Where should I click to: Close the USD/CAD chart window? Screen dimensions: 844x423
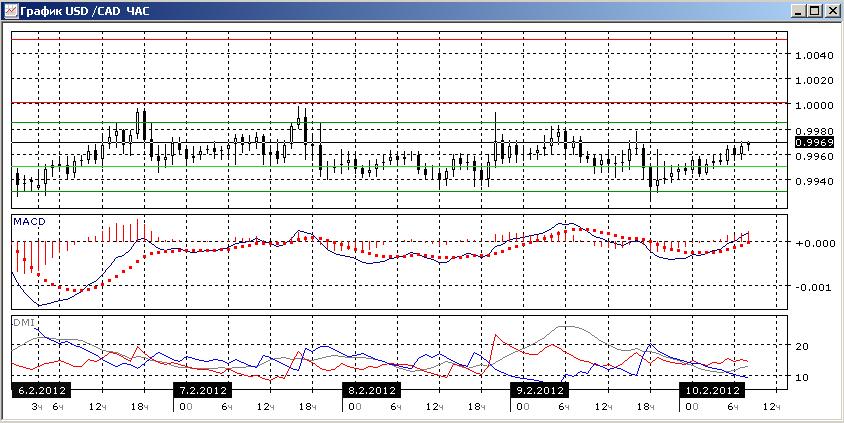coord(831,10)
